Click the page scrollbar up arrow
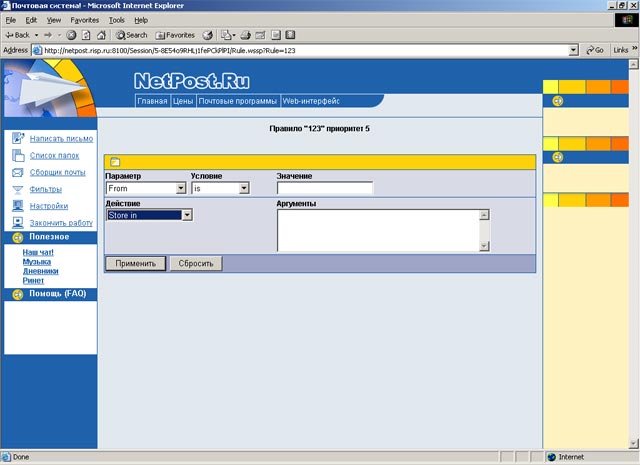The width and height of the screenshot is (640, 465). pos(633,64)
